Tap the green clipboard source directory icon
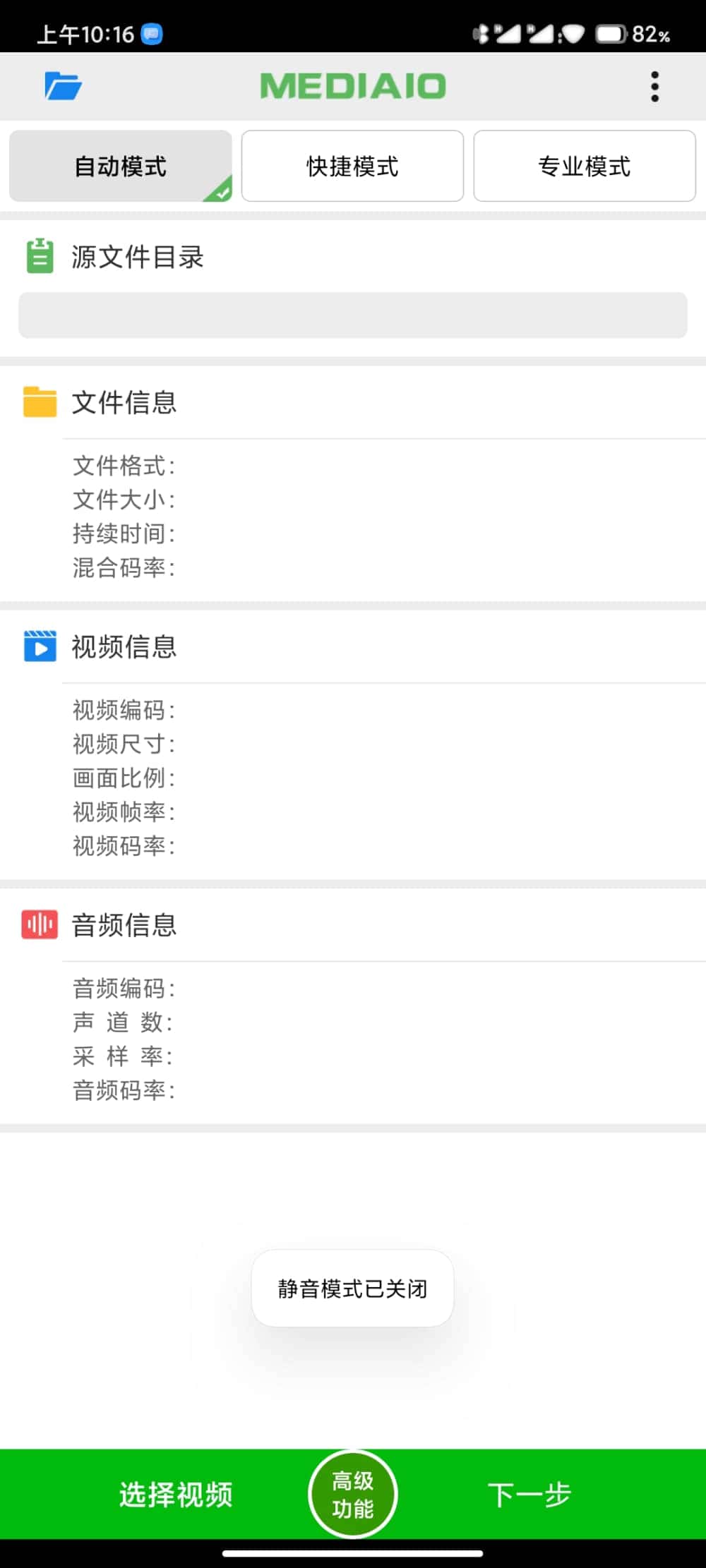 pyautogui.click(x=40, y=255)
